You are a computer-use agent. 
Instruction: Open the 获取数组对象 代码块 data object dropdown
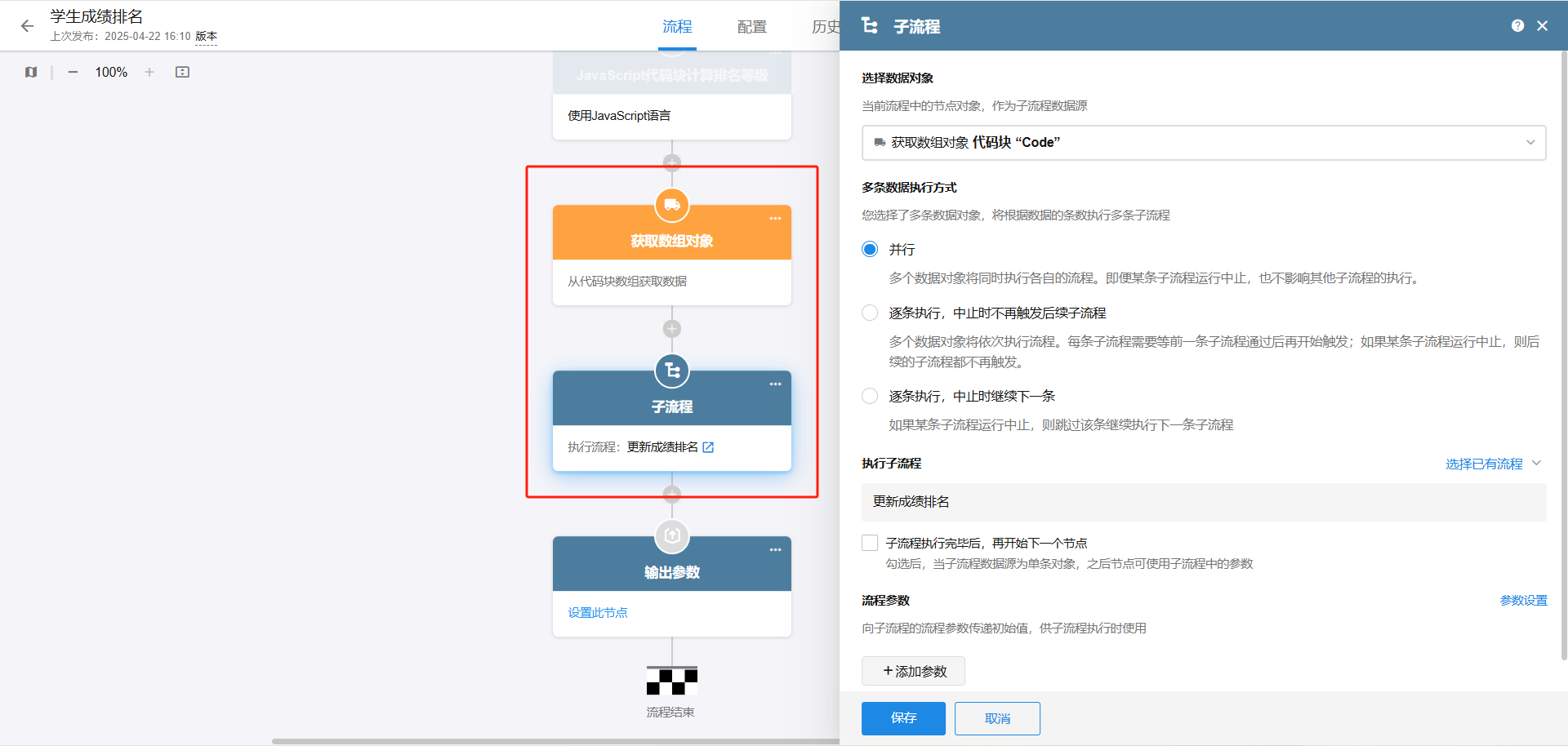click(x=1203, y=143)
